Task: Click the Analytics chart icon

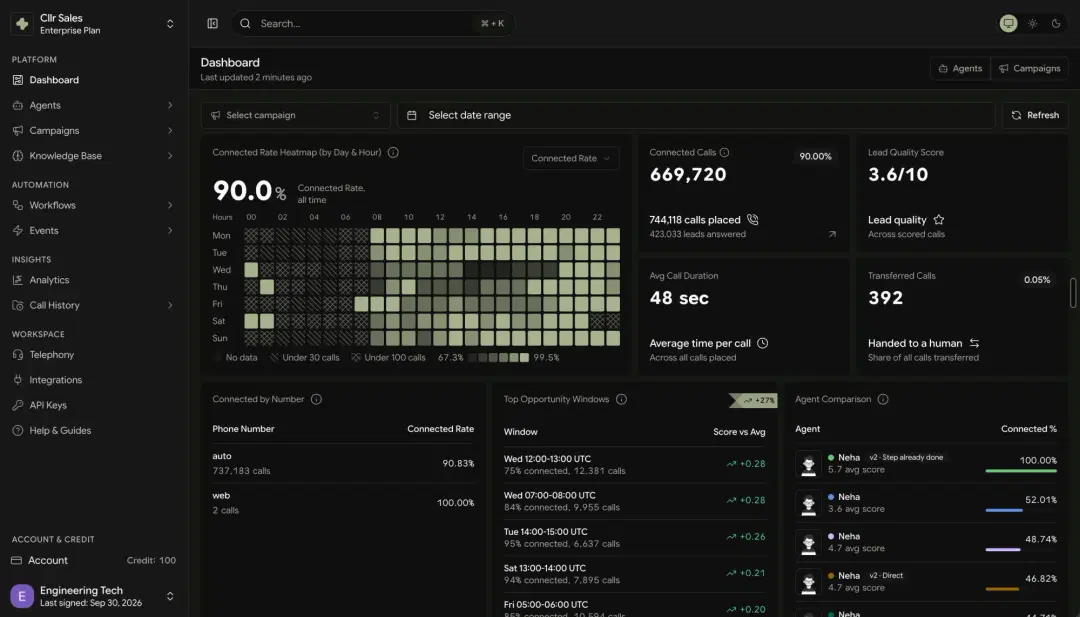Action: [18, 280]
